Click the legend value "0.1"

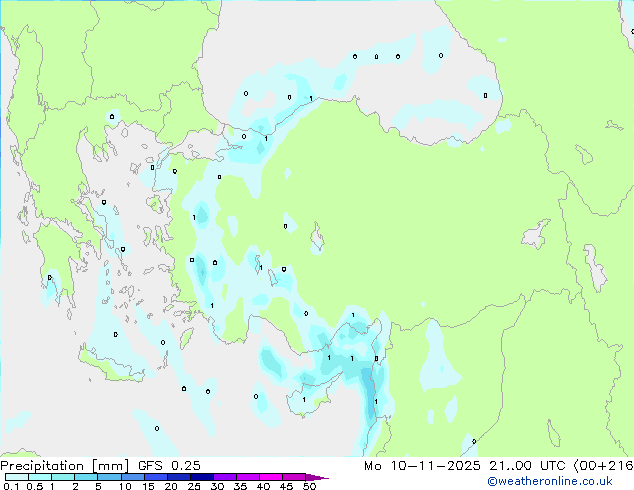click(x=11, y=486)
